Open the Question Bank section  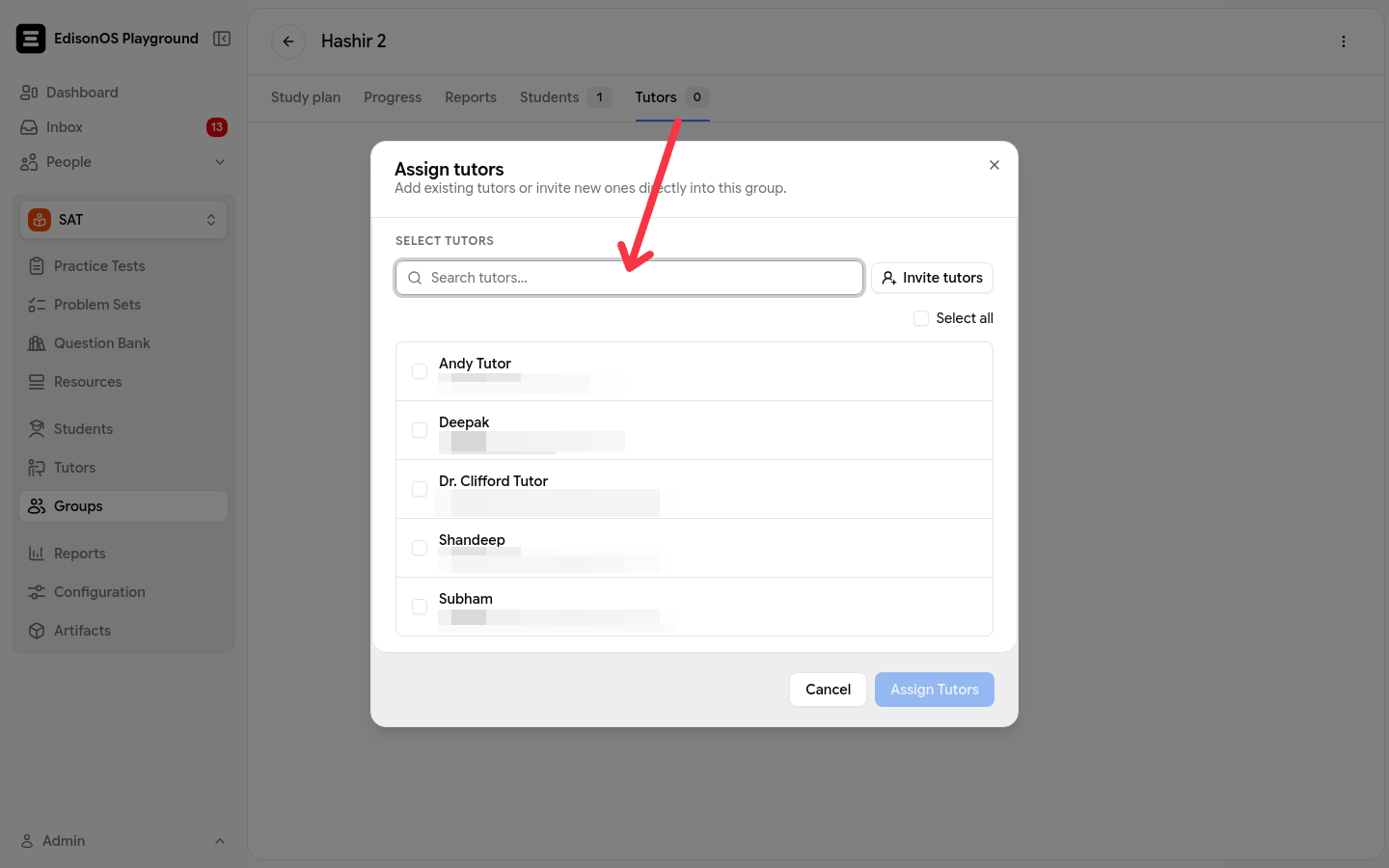click(123, 343)
